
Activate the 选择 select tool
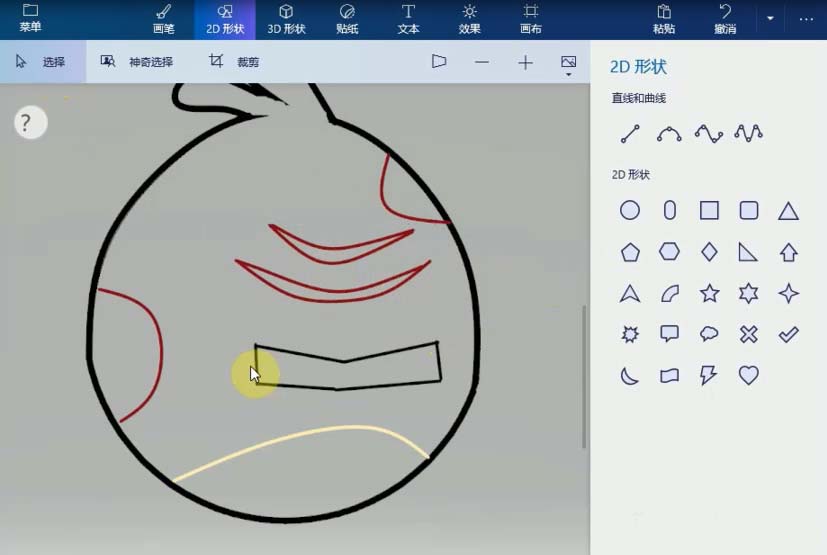point(42,62)
